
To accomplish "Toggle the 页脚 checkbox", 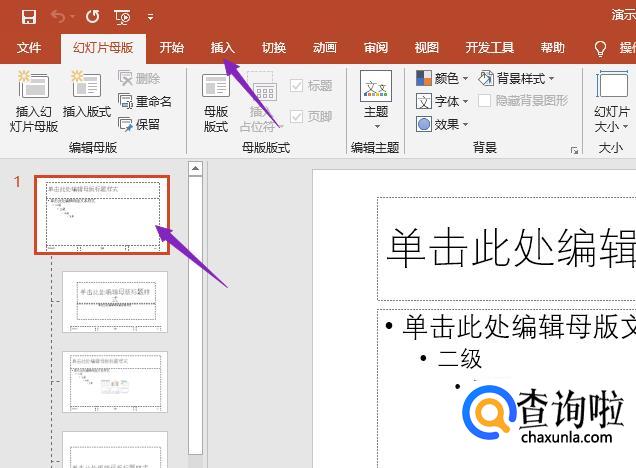I will pos(296,117).
